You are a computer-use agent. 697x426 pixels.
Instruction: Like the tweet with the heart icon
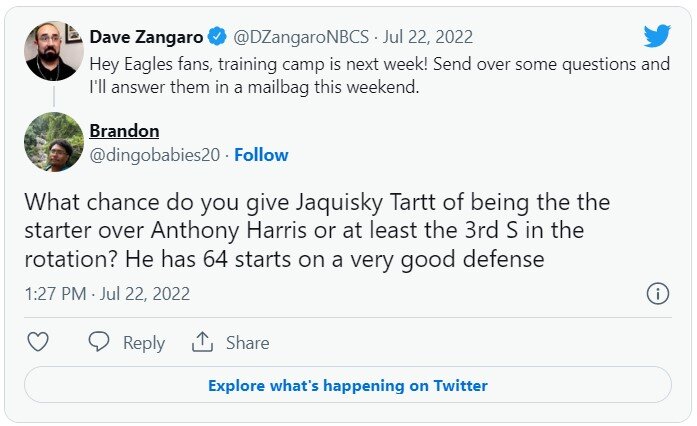coord(38,342)
